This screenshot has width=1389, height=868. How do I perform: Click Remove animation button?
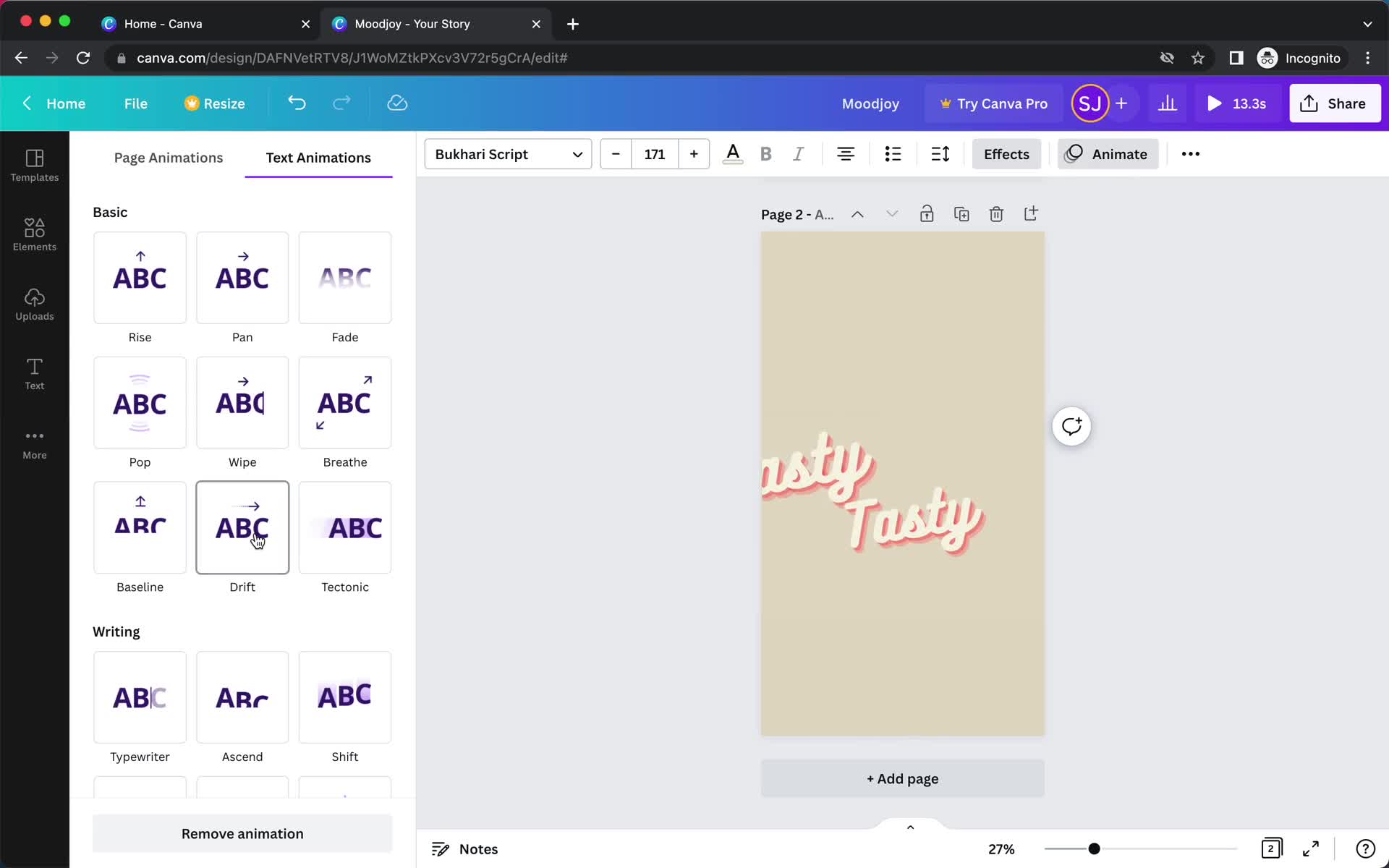pos(242,833)
